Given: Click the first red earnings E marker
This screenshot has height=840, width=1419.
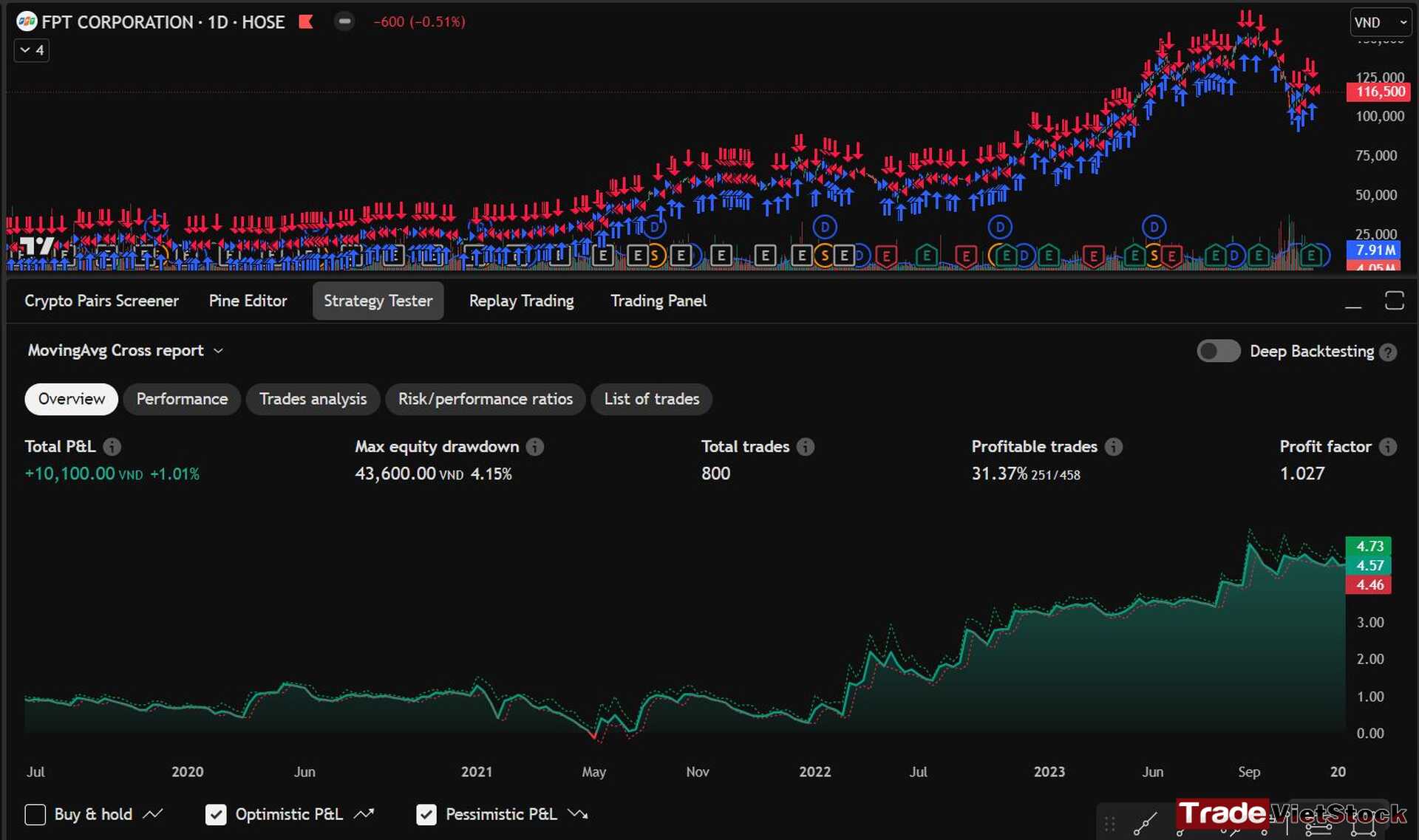Looking at the screenshot, I should tap(886, 256).
